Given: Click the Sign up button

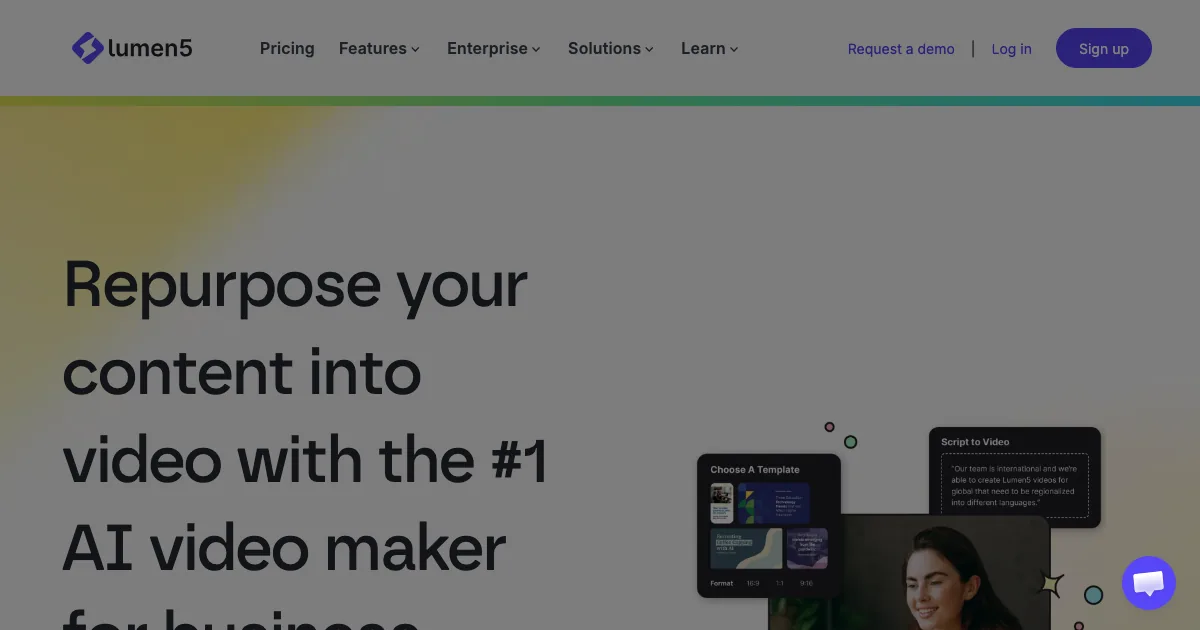Looking at the screenshot, I should coord(1104,48).
